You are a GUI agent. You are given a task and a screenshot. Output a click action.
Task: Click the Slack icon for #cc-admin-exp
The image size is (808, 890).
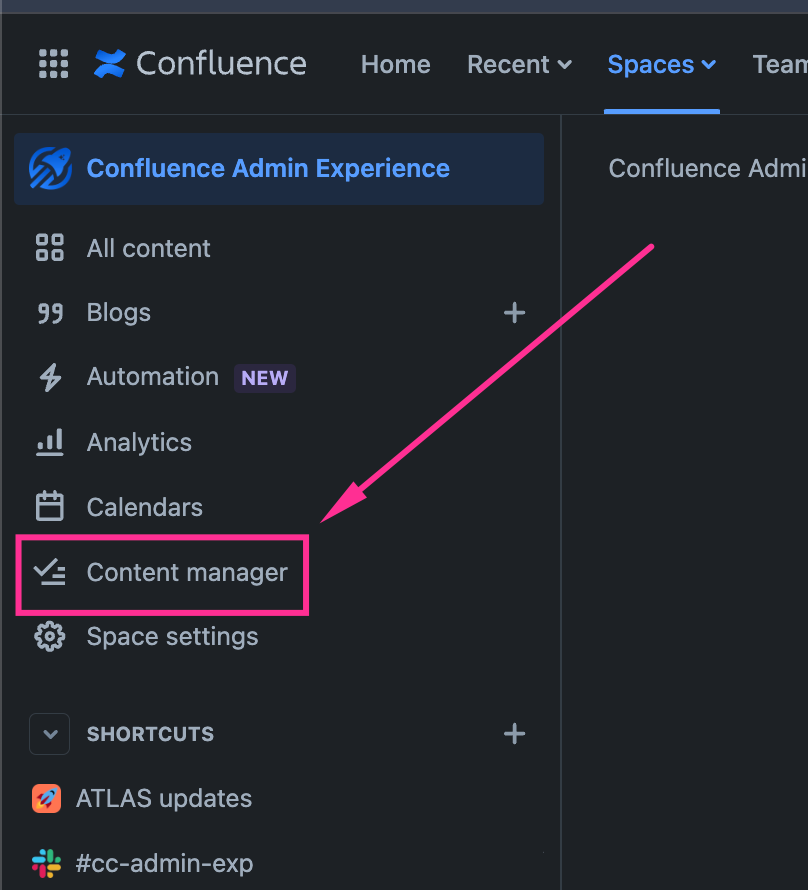pyautogui.click(x=47, y=863)
